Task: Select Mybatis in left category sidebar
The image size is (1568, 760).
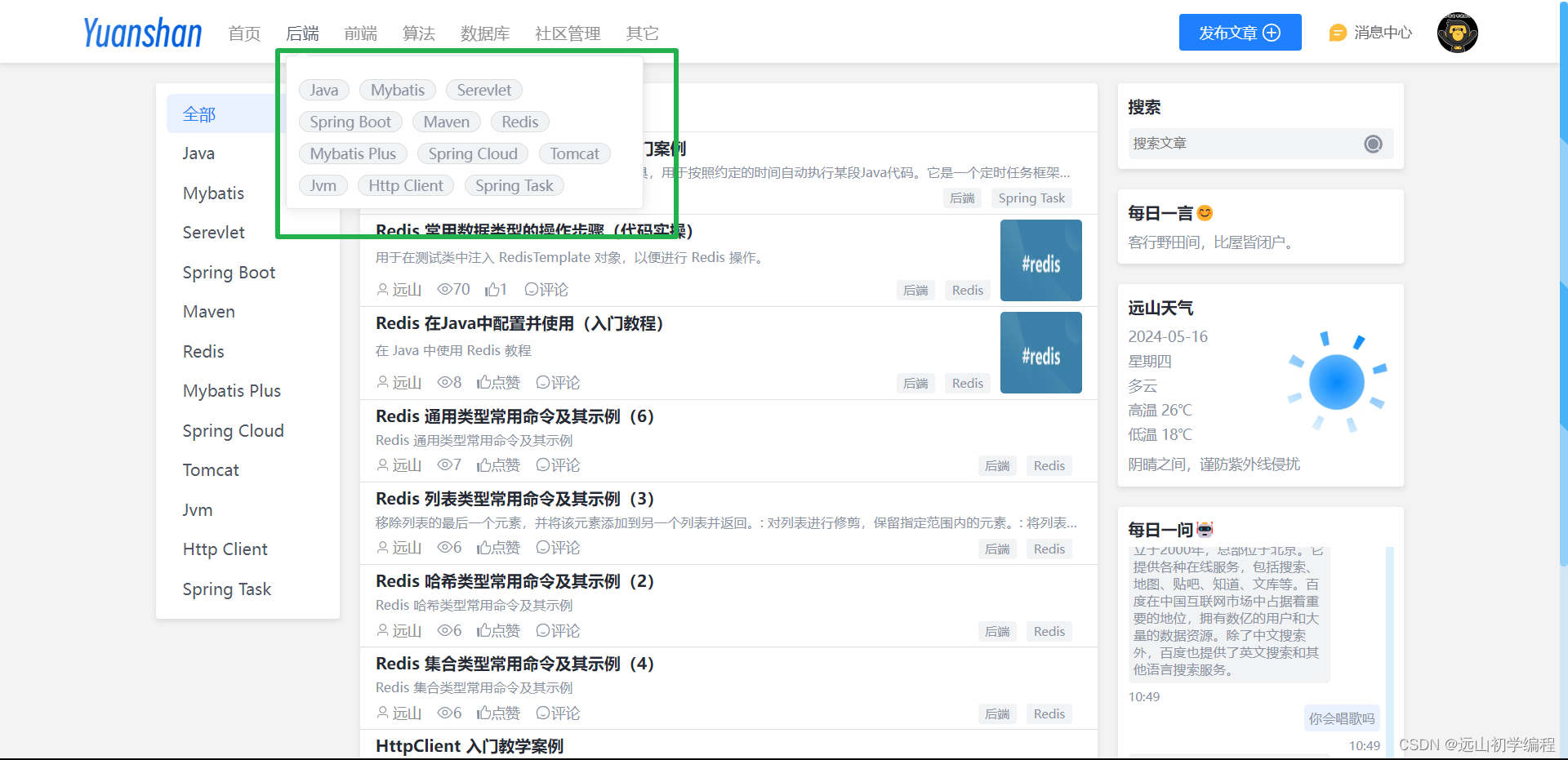Action: tap(214, 193)
